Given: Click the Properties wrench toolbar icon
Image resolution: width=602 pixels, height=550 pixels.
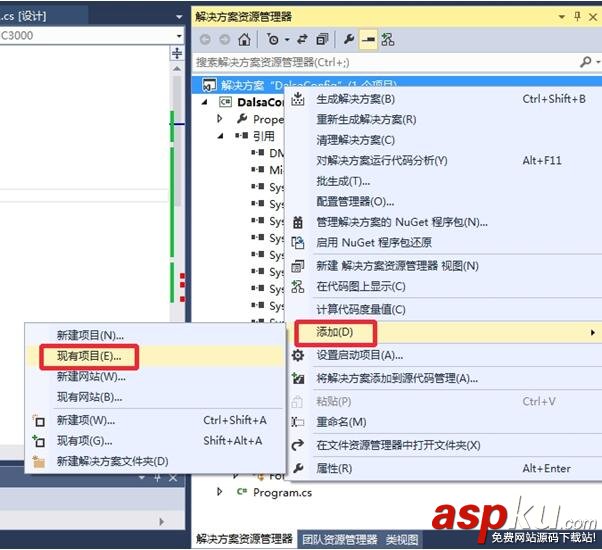Looking at the screenshot, I should [x=349, y=39].
